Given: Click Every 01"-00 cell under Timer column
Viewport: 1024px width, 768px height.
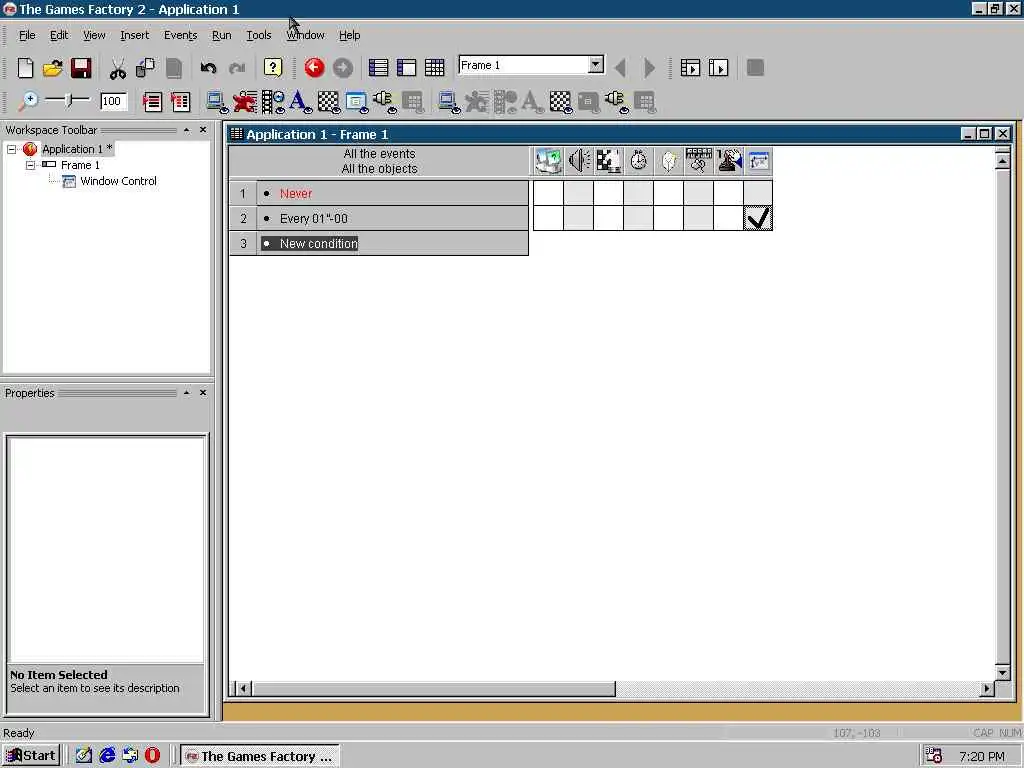Looking at the screenshot, I should coord(639,218).
